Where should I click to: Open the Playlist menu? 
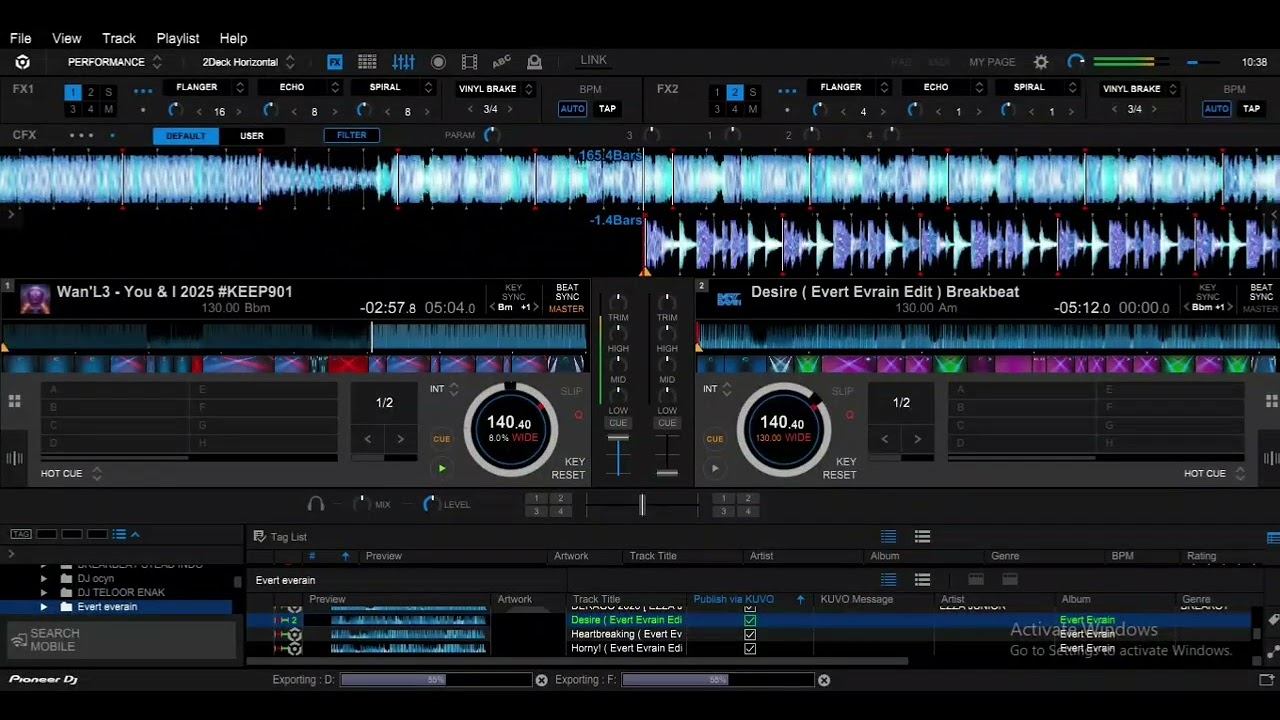[177, 38]
